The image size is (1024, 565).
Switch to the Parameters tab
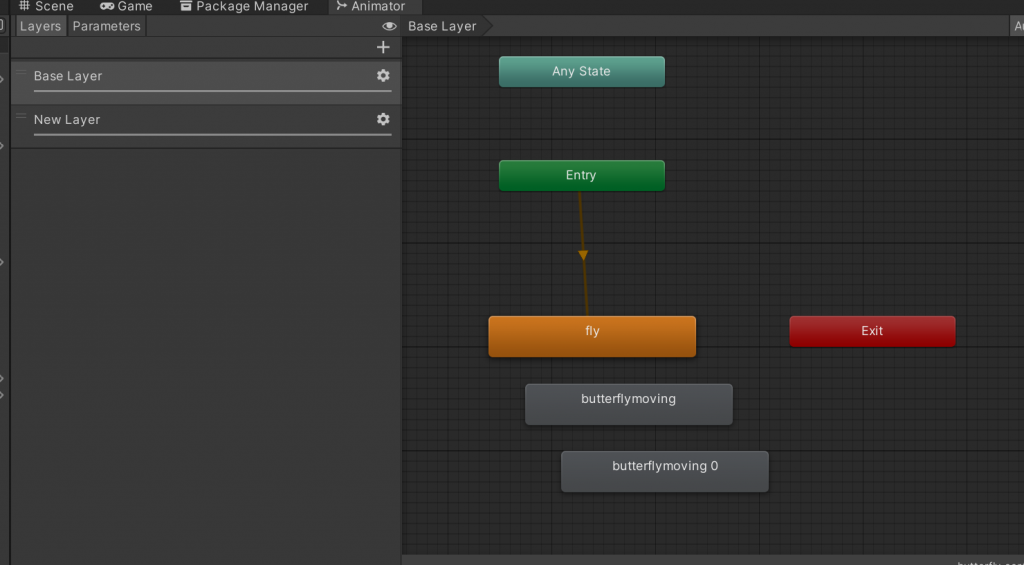(x=106, y=26)
